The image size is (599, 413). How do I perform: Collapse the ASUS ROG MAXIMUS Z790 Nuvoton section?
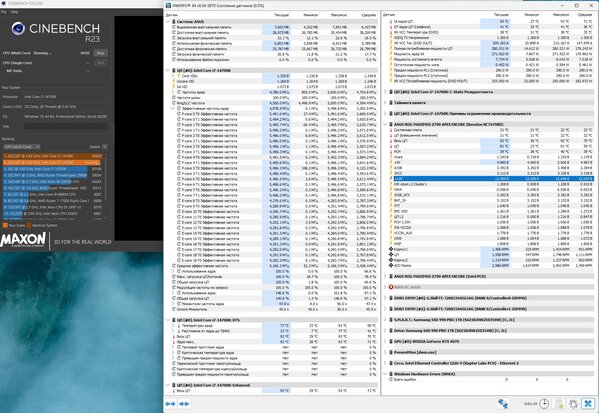click(385, 125)
